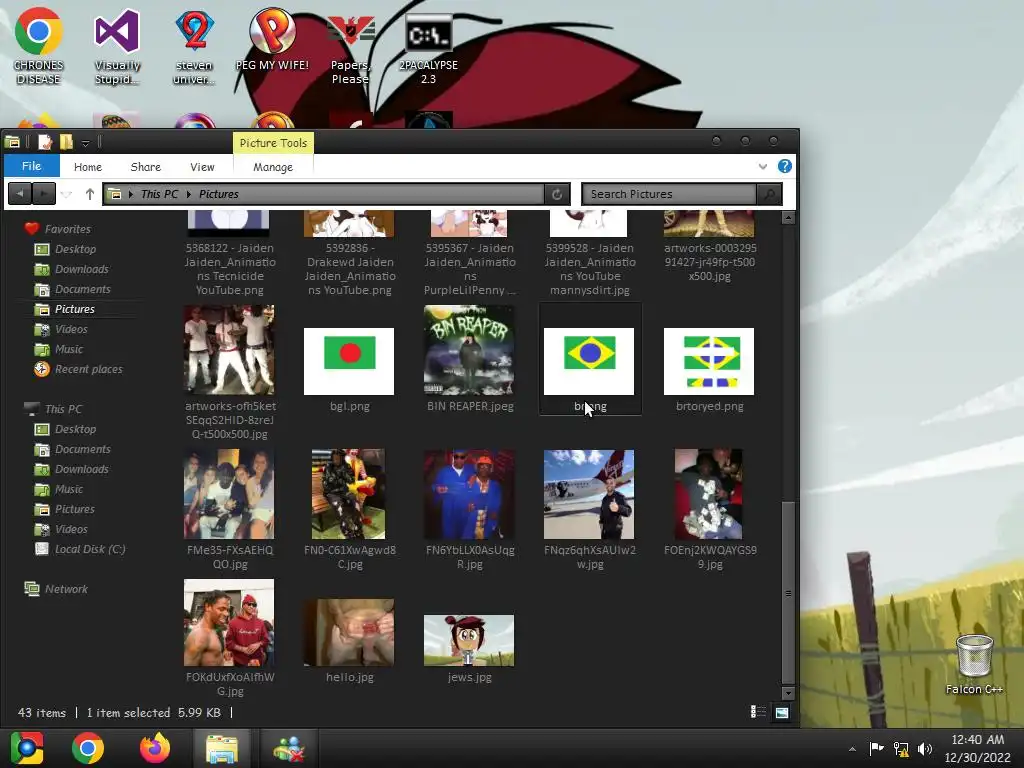Select Desktop under Favorites
This screenshot has height=768, width=1024.
tap(75, 249)
